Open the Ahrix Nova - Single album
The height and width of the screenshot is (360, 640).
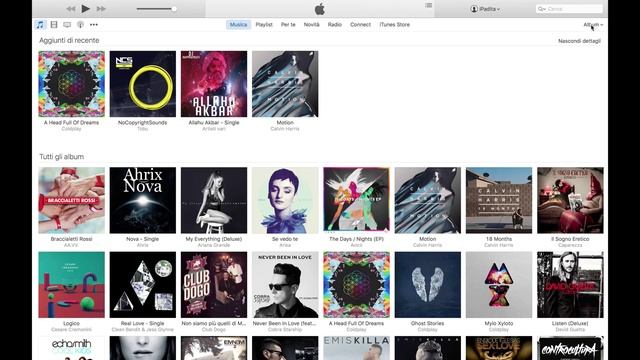143,200
